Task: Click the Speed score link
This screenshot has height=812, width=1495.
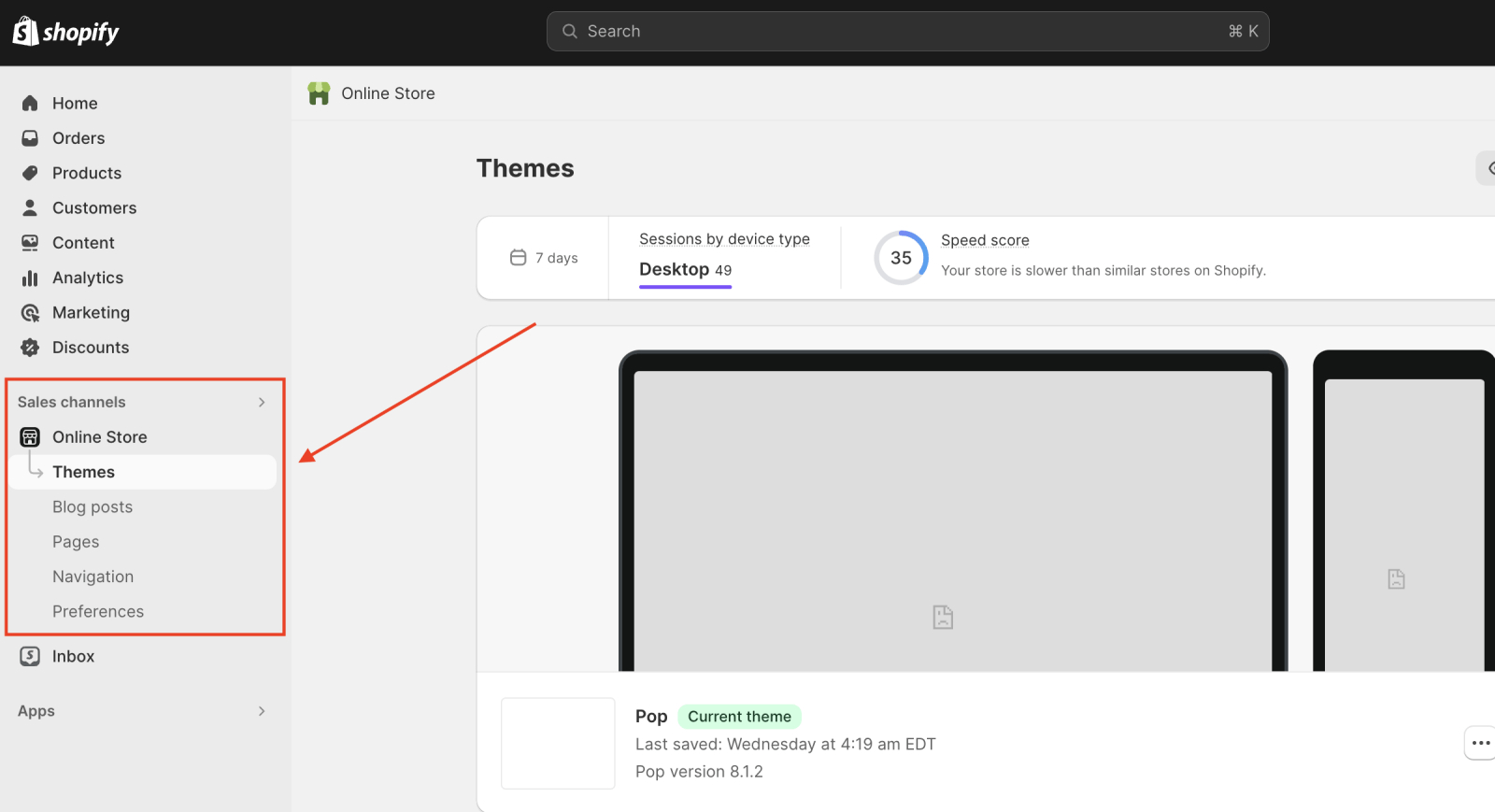Action: pos(985,240)
